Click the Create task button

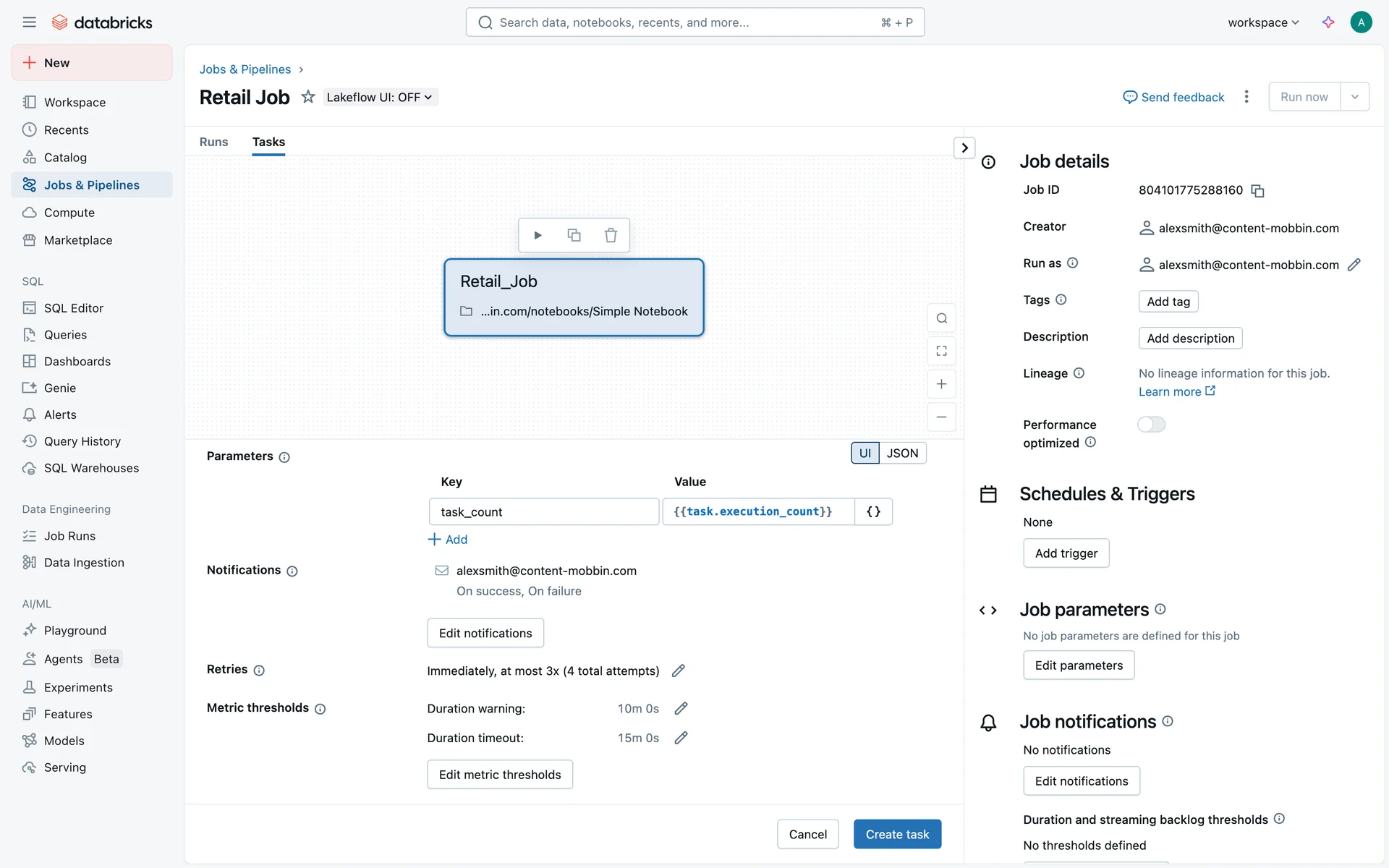pyautogui.click(x=897, y=834)
